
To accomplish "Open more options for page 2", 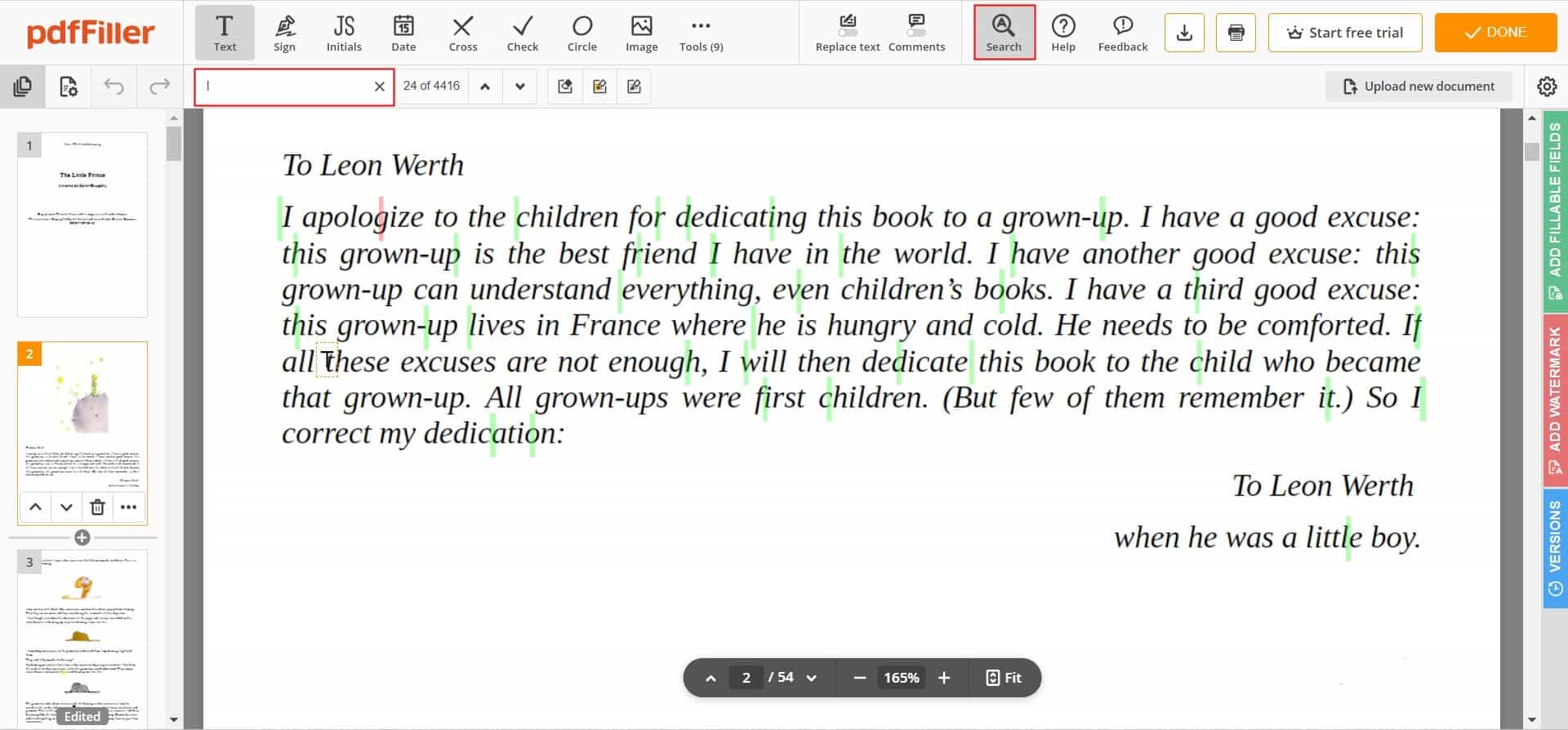I will click(x=128, y=507).
